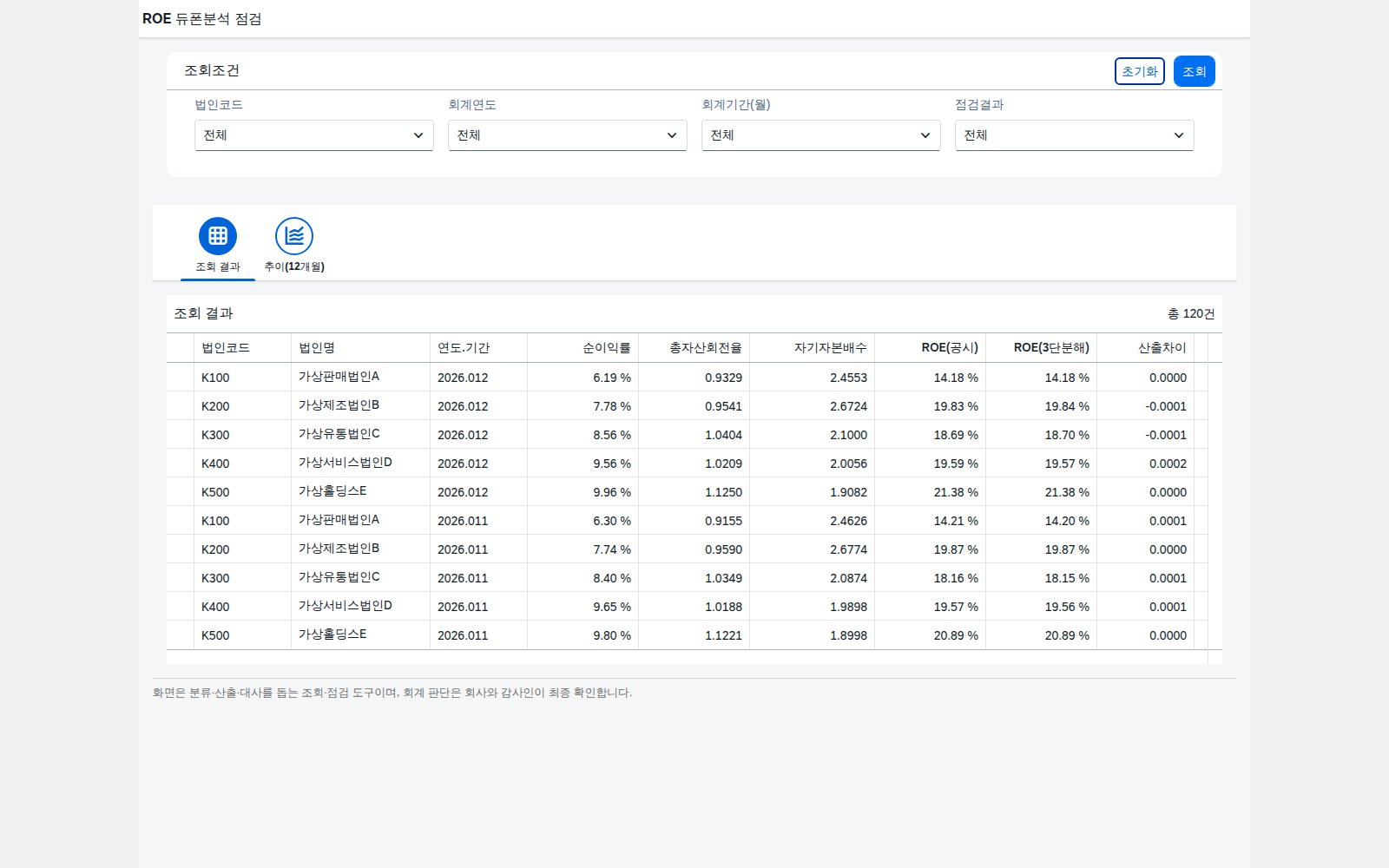The width and height of the screenshot is (1389, 868).
Task: Click asset turnover value 1.1250
Action: pos(723,492)
